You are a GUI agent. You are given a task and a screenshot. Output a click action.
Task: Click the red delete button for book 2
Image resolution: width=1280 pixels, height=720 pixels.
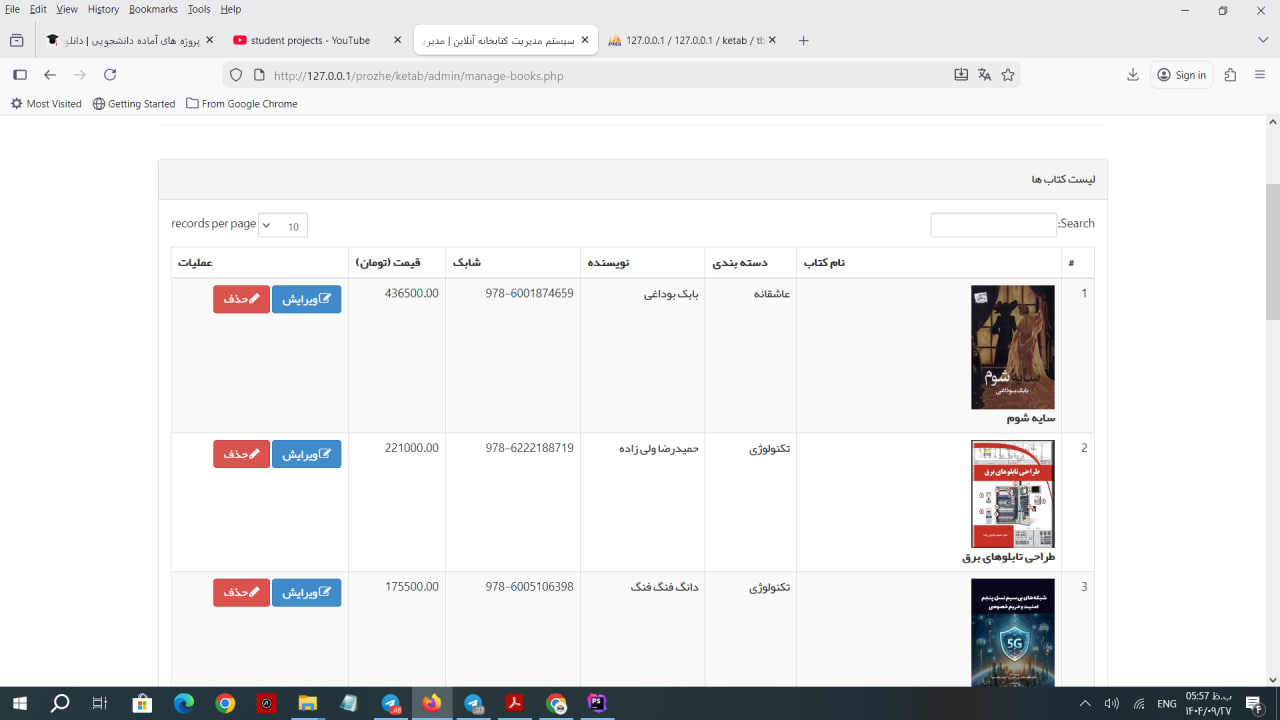tap(241, 454)
